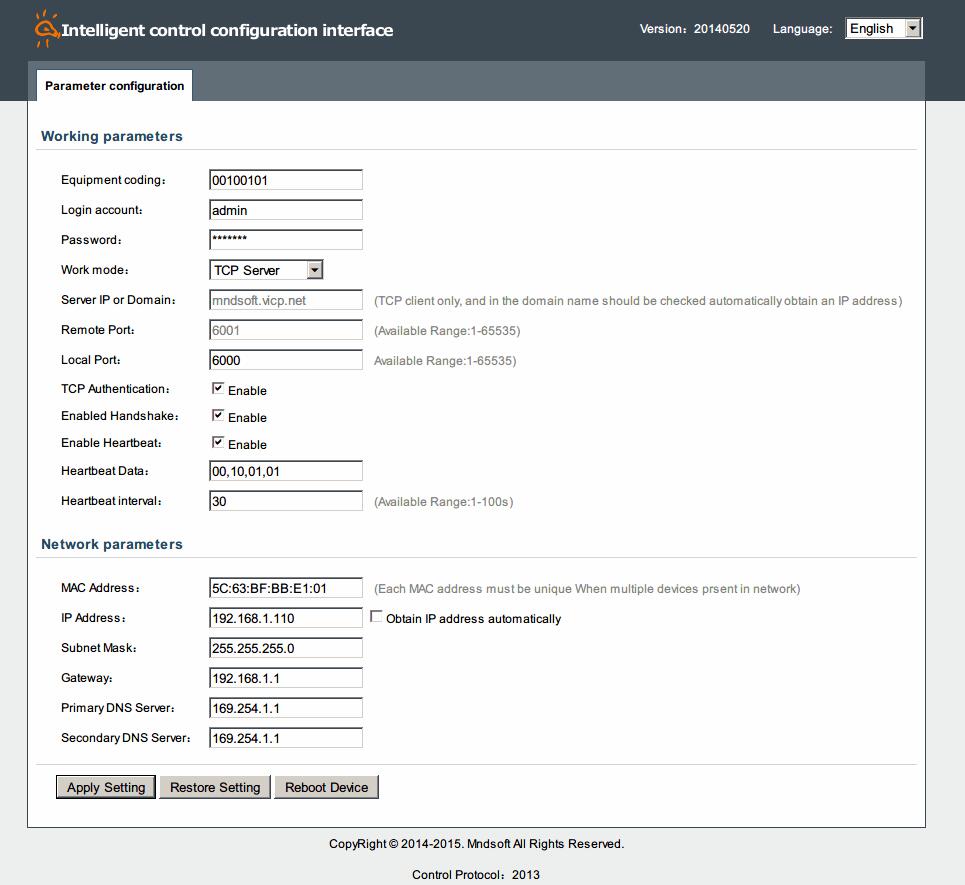Click the Restore Setting button
Image resolution: width=965 pixels, height=885 pixels.
tap(215, 788)
